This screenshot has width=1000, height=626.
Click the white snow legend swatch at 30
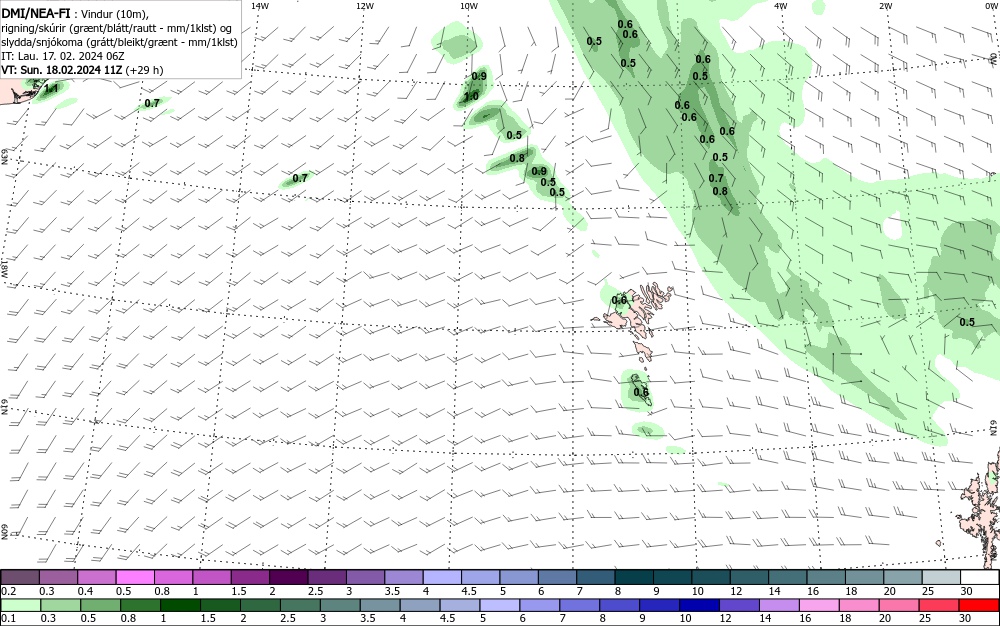tap(979, 577)
